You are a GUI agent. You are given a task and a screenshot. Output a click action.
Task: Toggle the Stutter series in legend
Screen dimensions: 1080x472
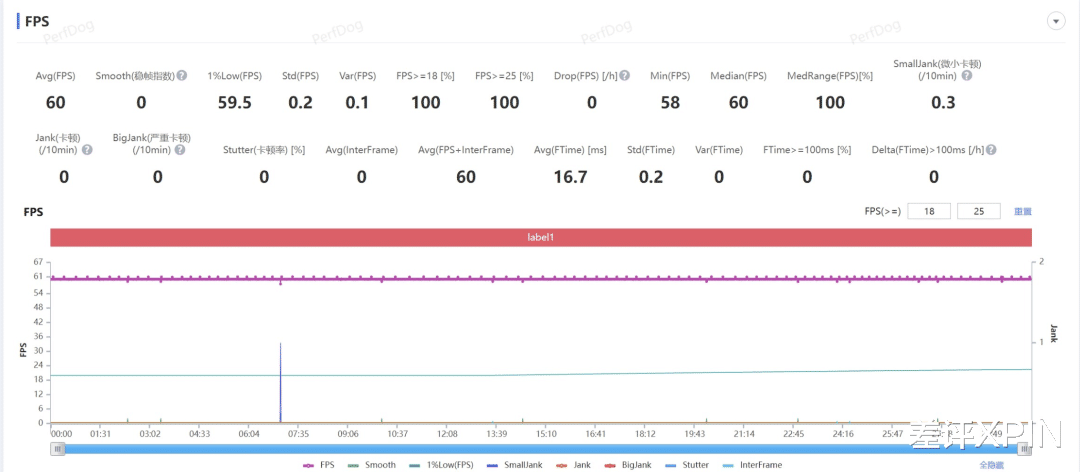(689, 465)
